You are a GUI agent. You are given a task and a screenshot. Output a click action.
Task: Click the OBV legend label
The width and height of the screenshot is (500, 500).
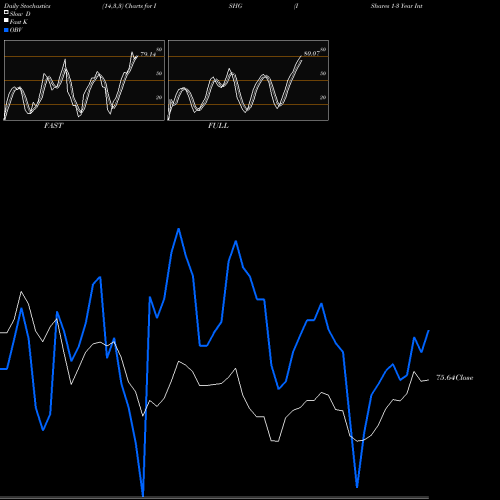[16, 30]
